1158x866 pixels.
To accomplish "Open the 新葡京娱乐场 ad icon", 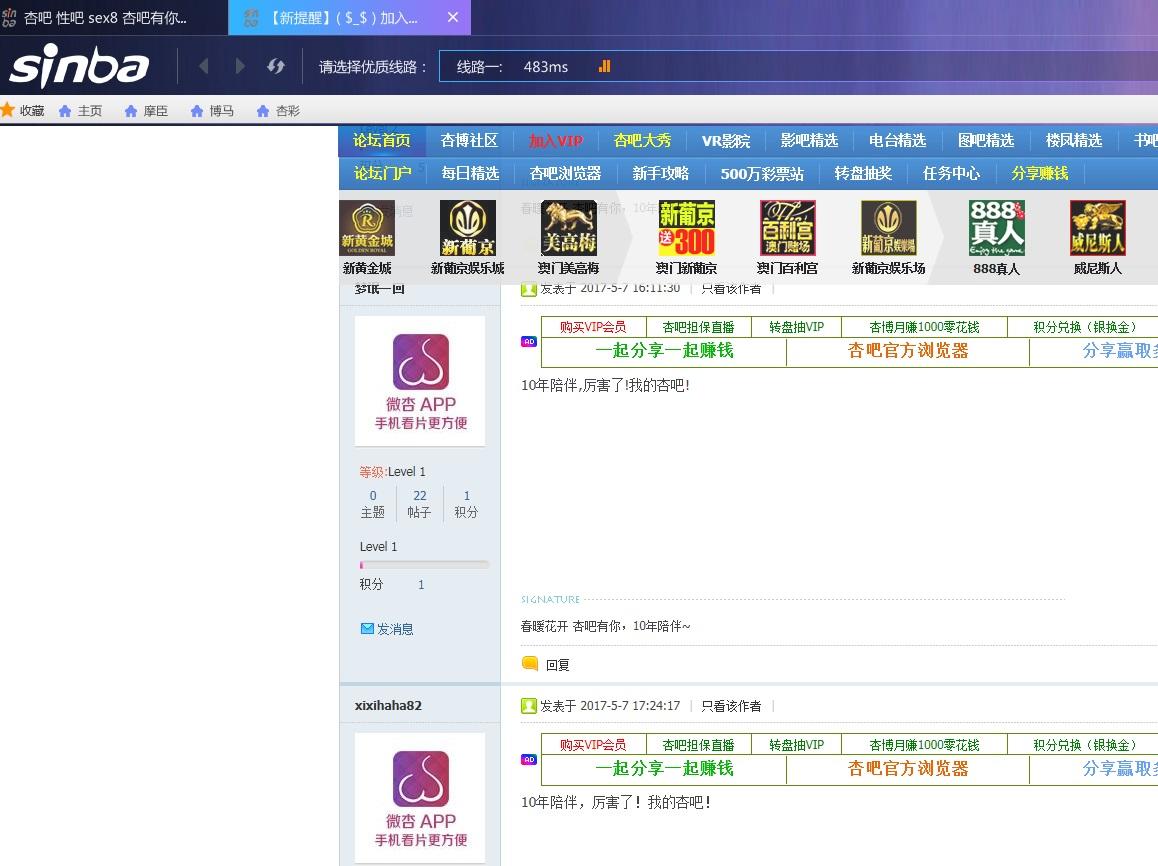I will click(888, 228).
